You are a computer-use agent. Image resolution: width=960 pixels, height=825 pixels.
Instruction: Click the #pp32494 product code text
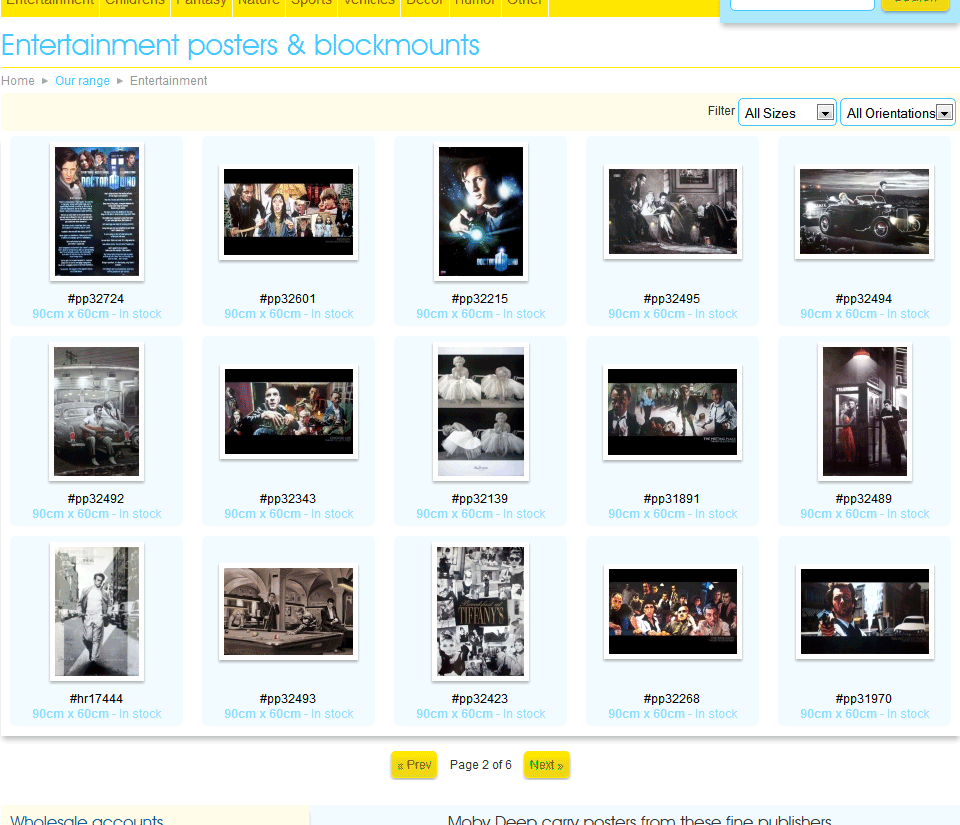[864, 299]
